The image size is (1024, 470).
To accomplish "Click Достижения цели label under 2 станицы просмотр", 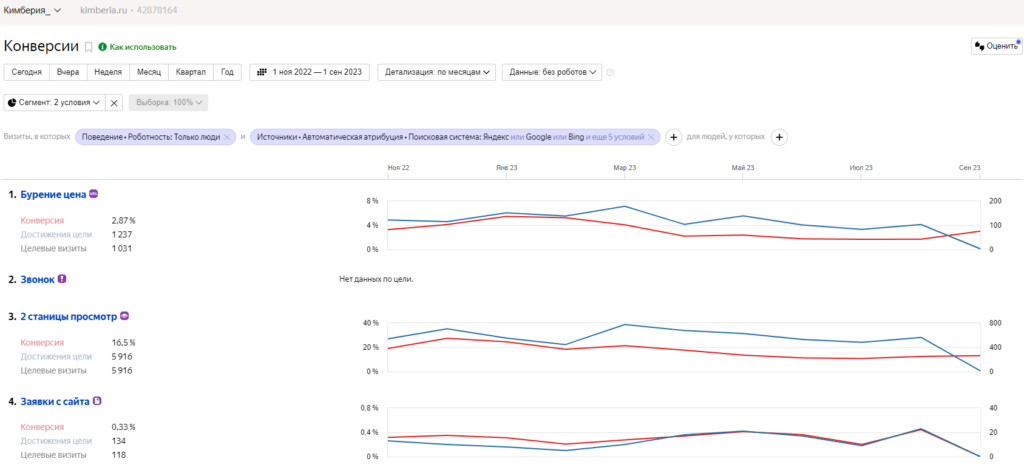I will coord(56,356).
